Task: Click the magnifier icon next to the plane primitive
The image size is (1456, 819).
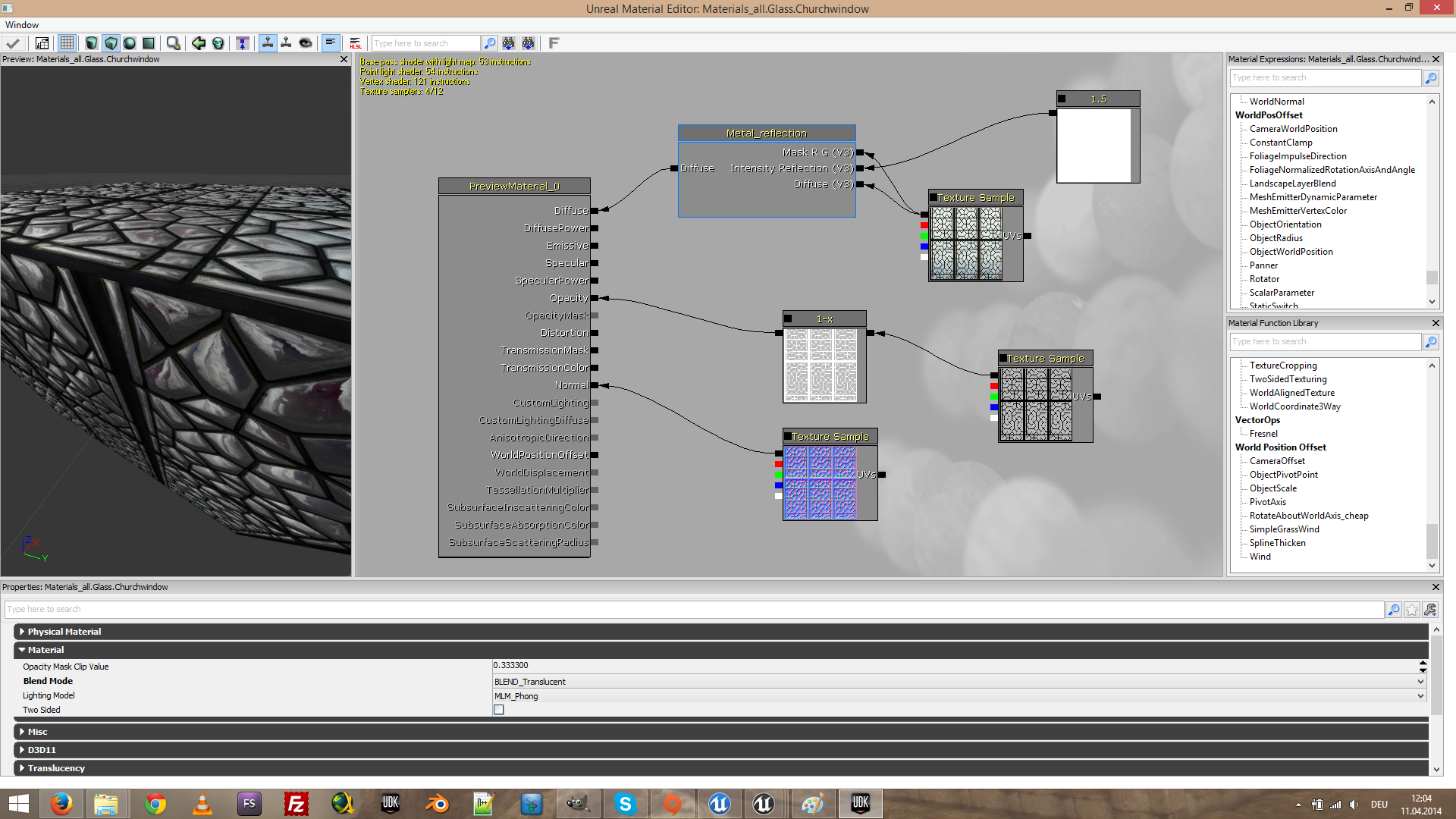Action: tap(174, 43)
